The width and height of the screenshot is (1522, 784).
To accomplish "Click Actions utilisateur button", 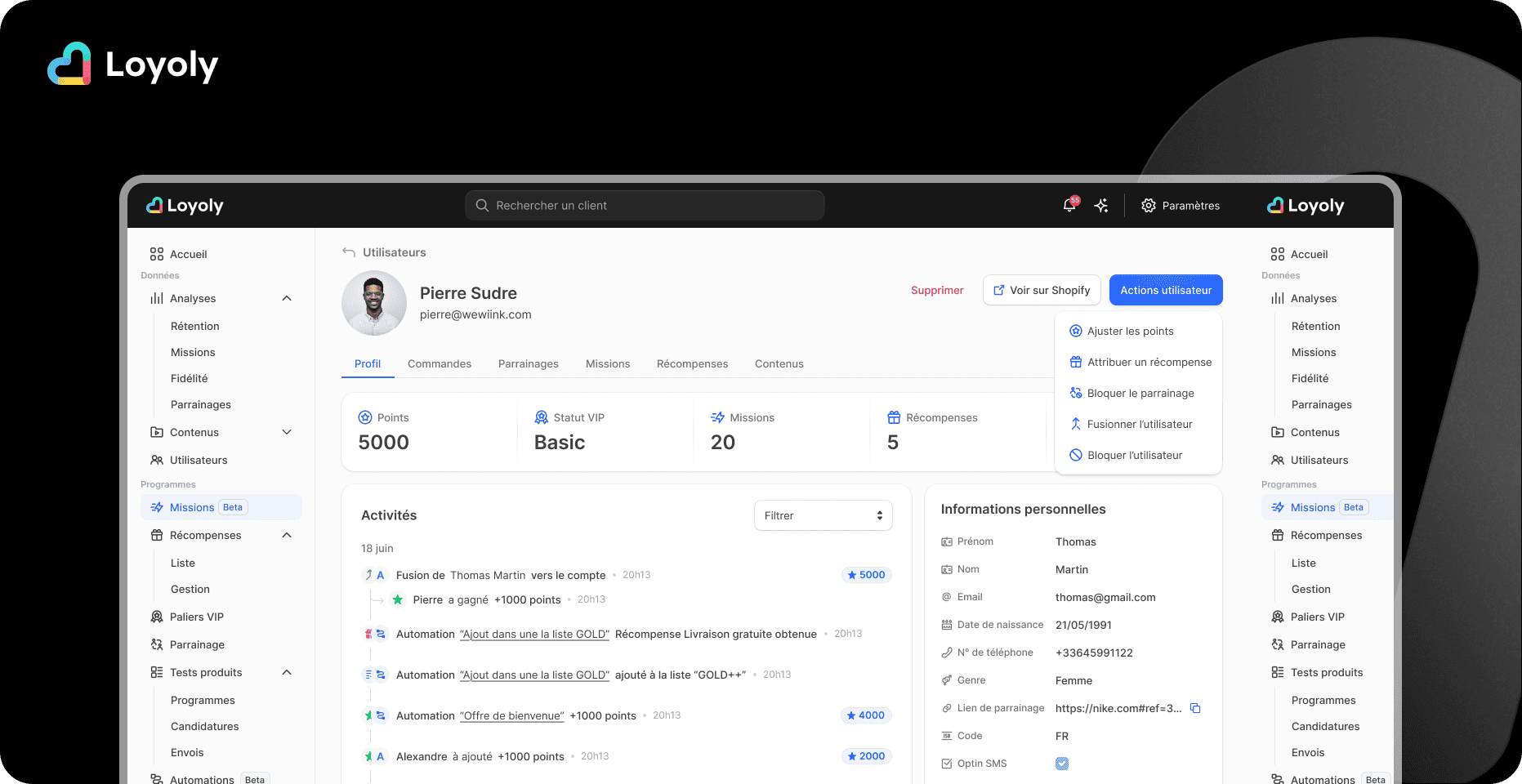I will coord(1166,290).
